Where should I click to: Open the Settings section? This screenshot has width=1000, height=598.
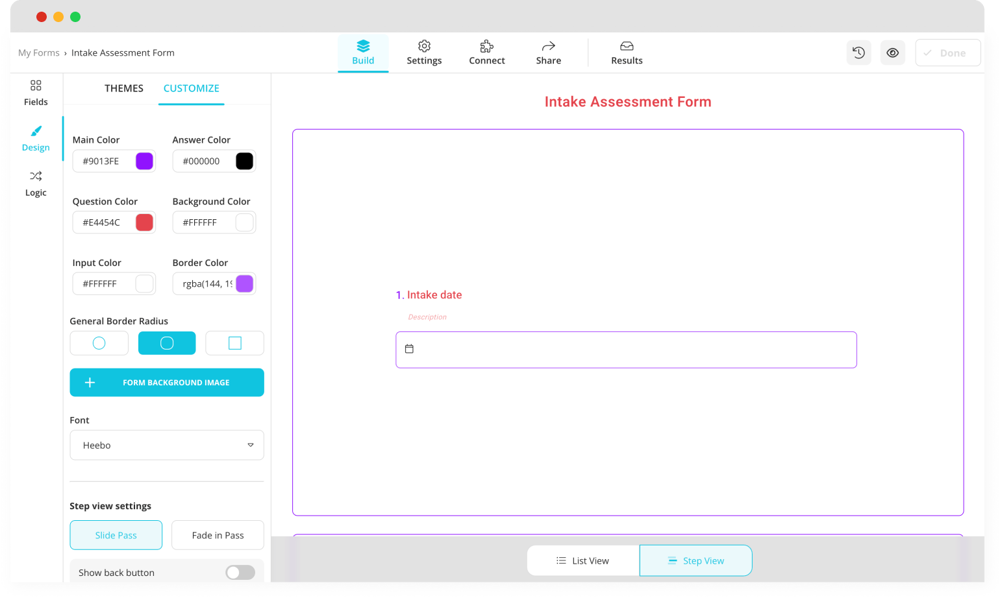[x=424, y=52]
